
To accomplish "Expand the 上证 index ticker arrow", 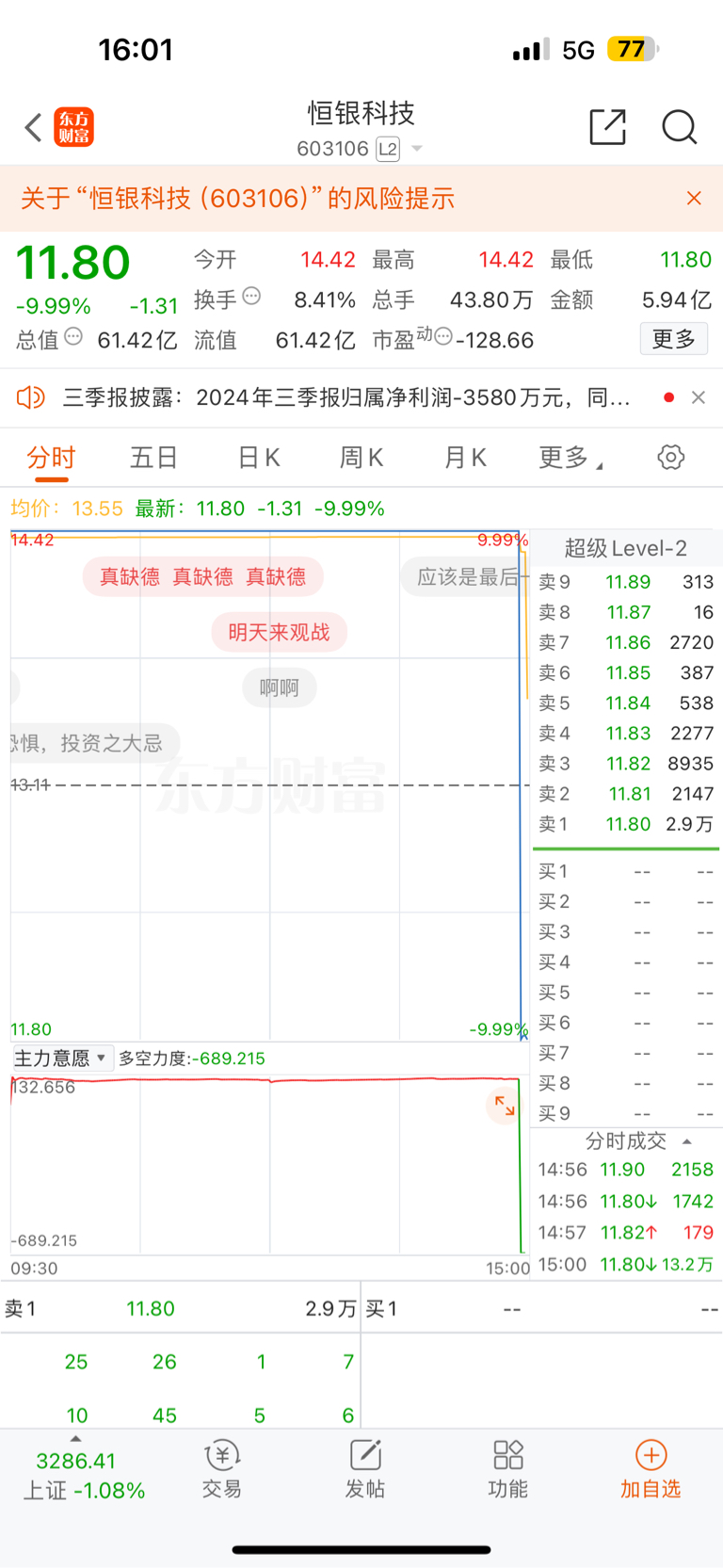I will click(75, 1438).
